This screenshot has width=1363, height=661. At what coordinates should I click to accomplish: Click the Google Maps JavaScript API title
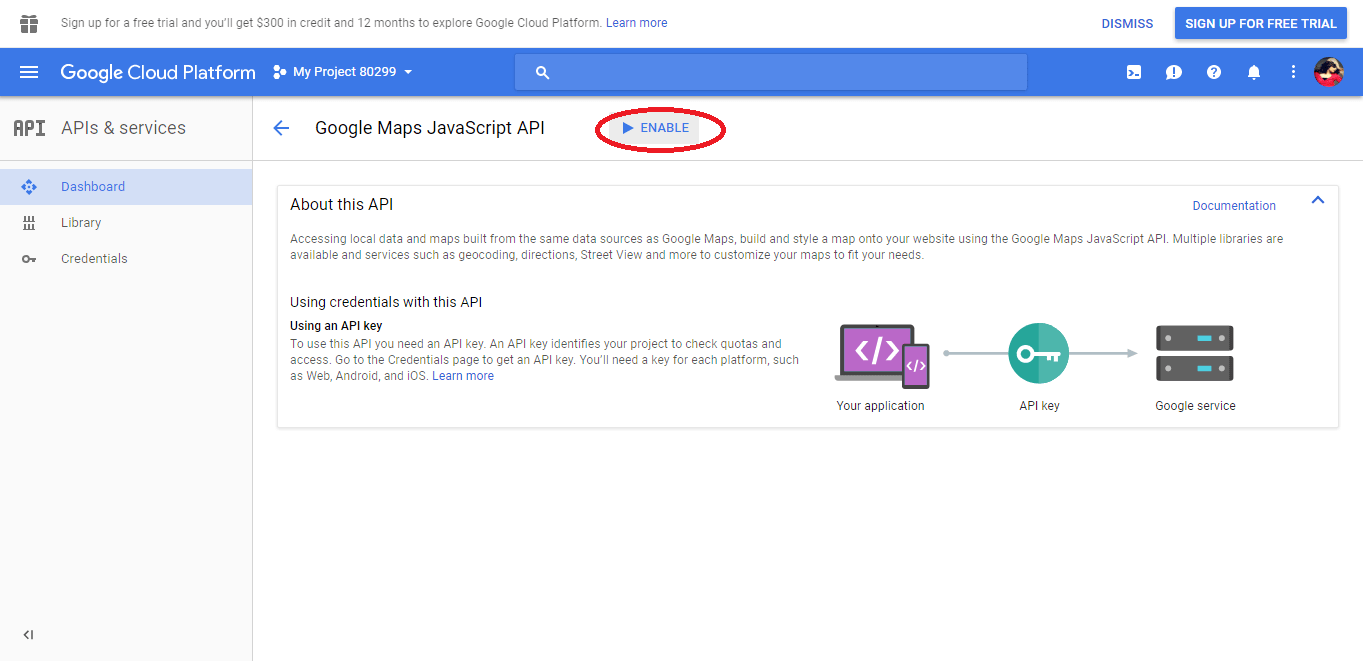tap(430, 128)
